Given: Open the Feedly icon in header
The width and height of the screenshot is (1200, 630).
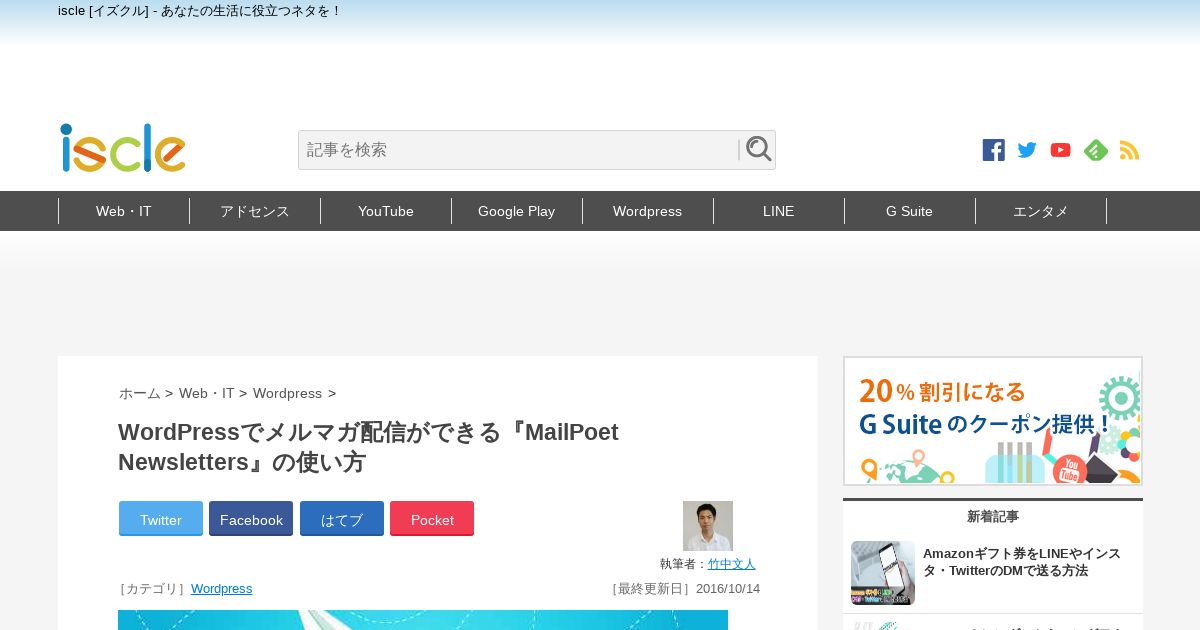Looking at the screenshot, I should coord(1096,150).
